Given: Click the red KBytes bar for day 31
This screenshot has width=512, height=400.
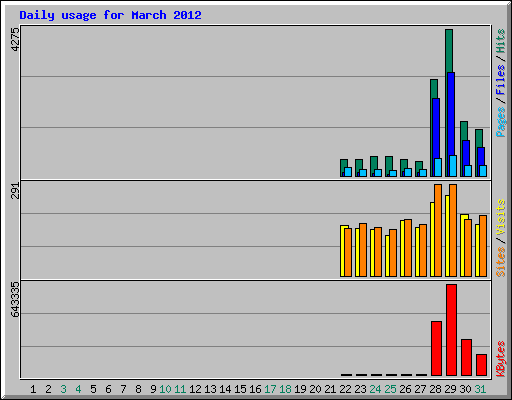Looking at the screenshot, I should [x=481, y=365].
